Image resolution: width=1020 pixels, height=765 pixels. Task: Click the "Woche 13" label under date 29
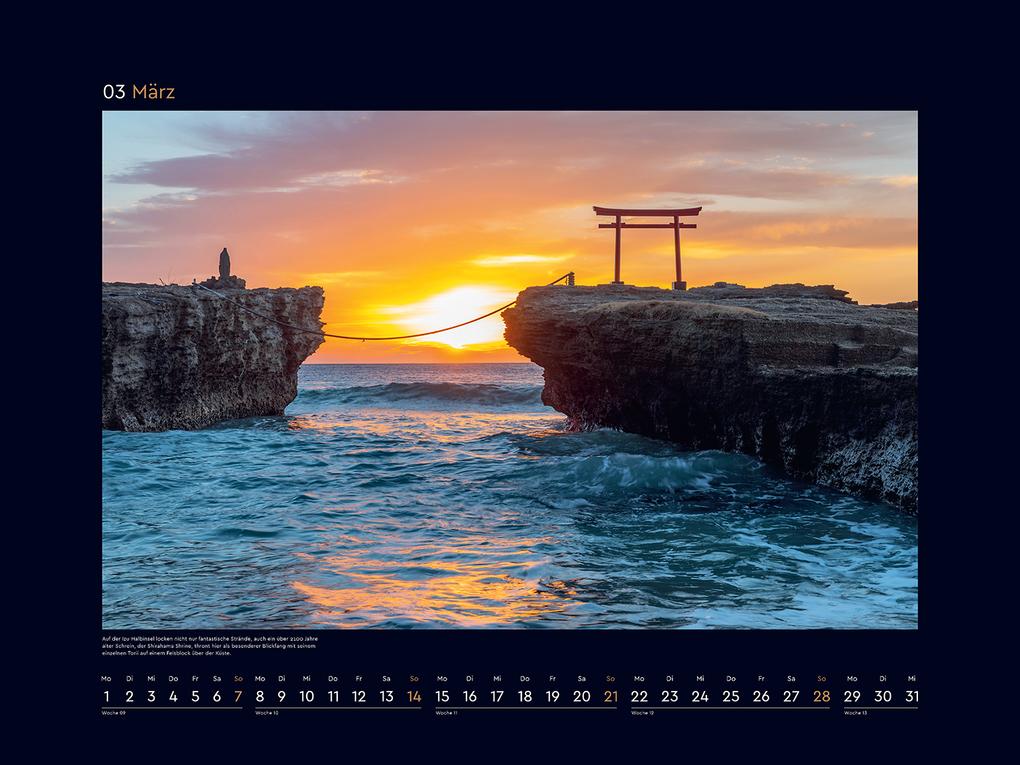[854, 713]
